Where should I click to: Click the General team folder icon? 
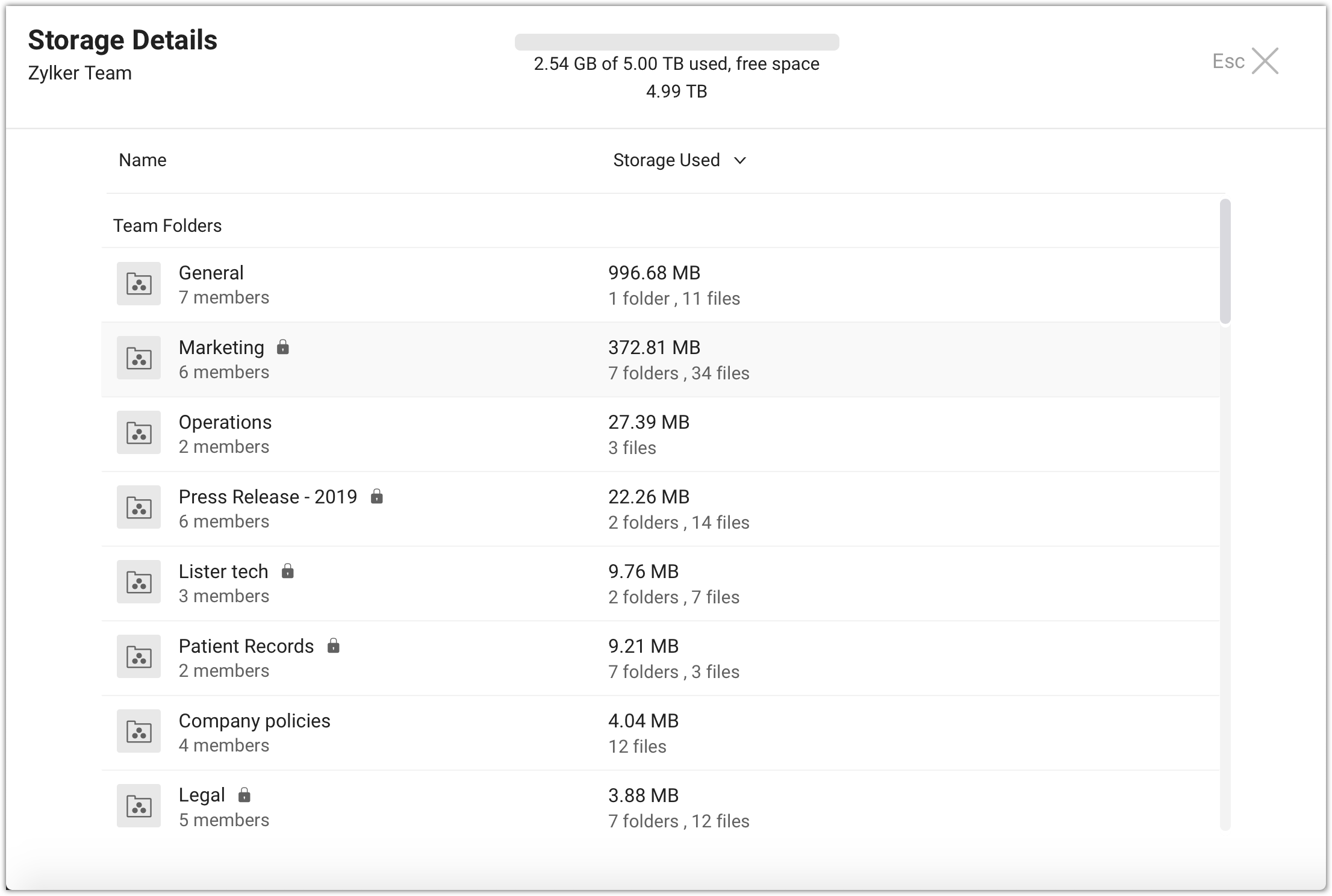tap(138, 284)
